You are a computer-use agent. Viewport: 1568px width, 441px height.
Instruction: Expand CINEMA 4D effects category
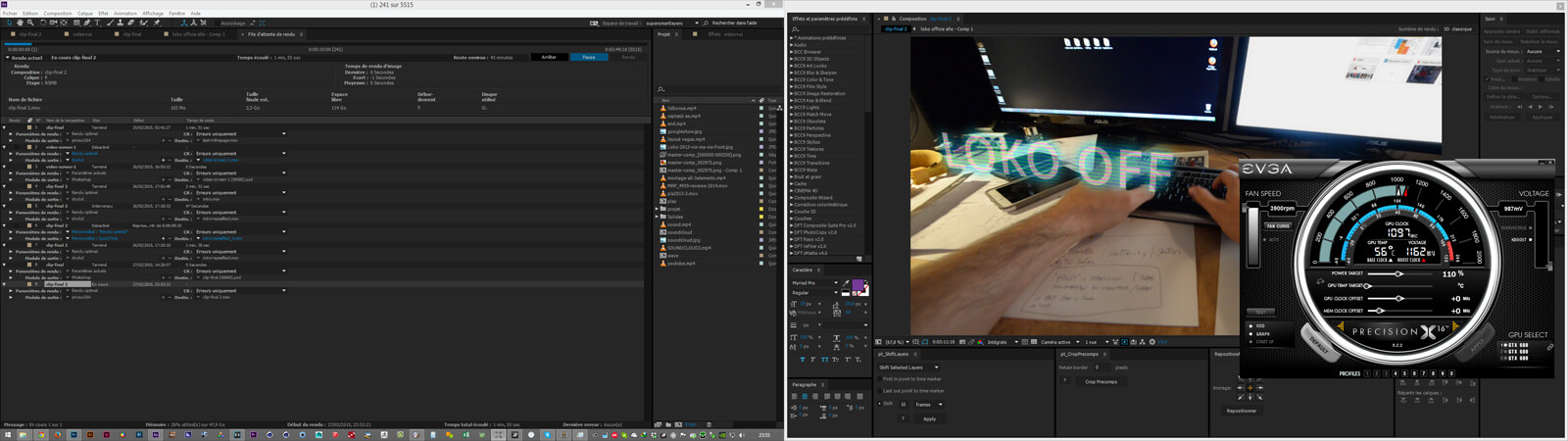792,191
